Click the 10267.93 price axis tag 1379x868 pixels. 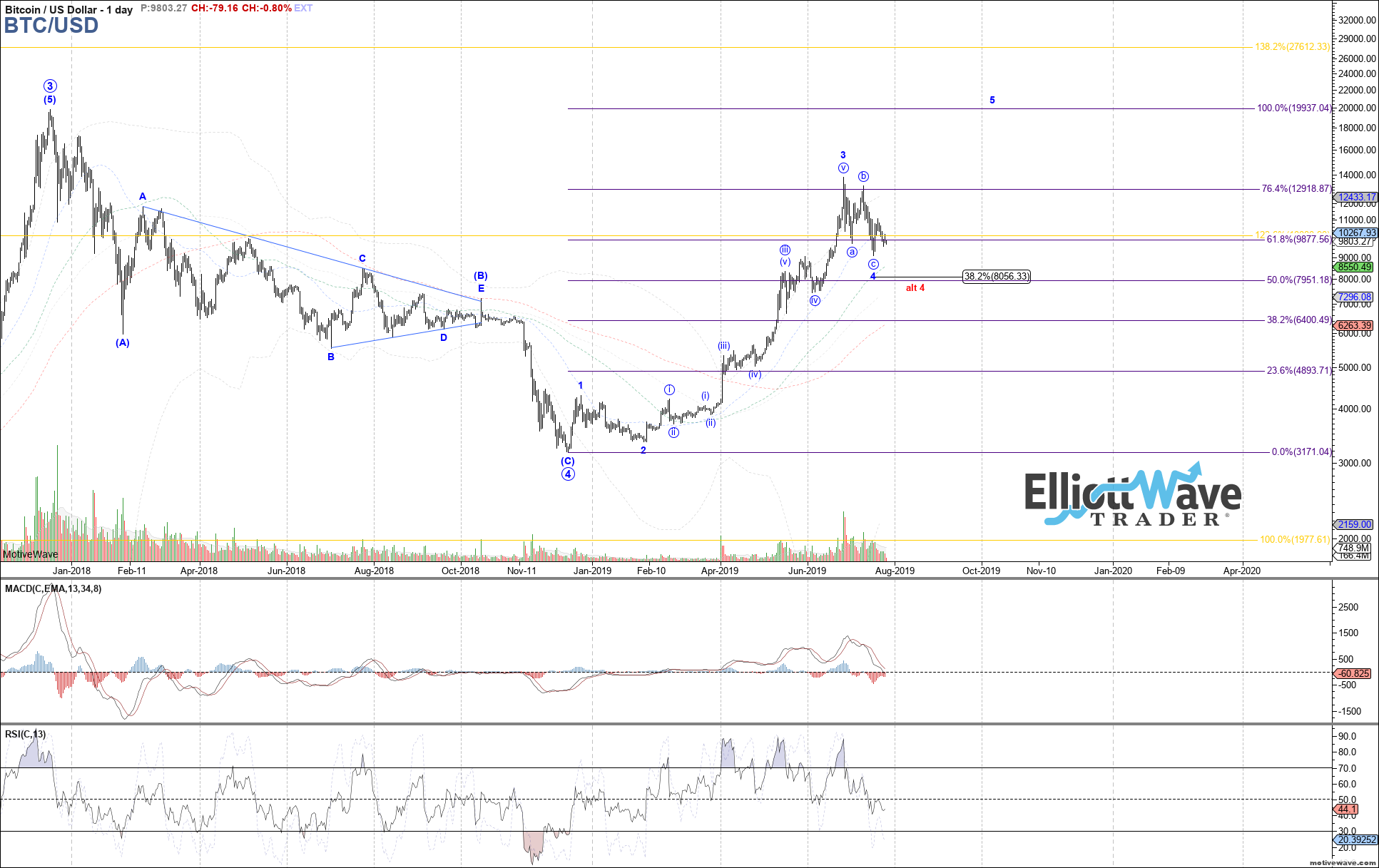tap(1355, 233)
